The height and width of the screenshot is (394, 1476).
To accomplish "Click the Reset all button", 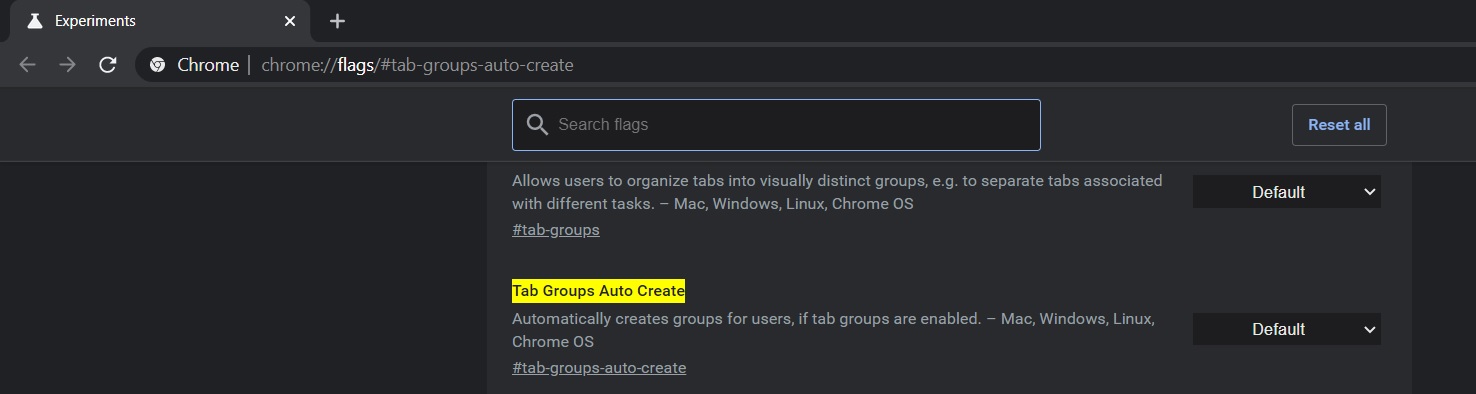I will (1339, 125).
